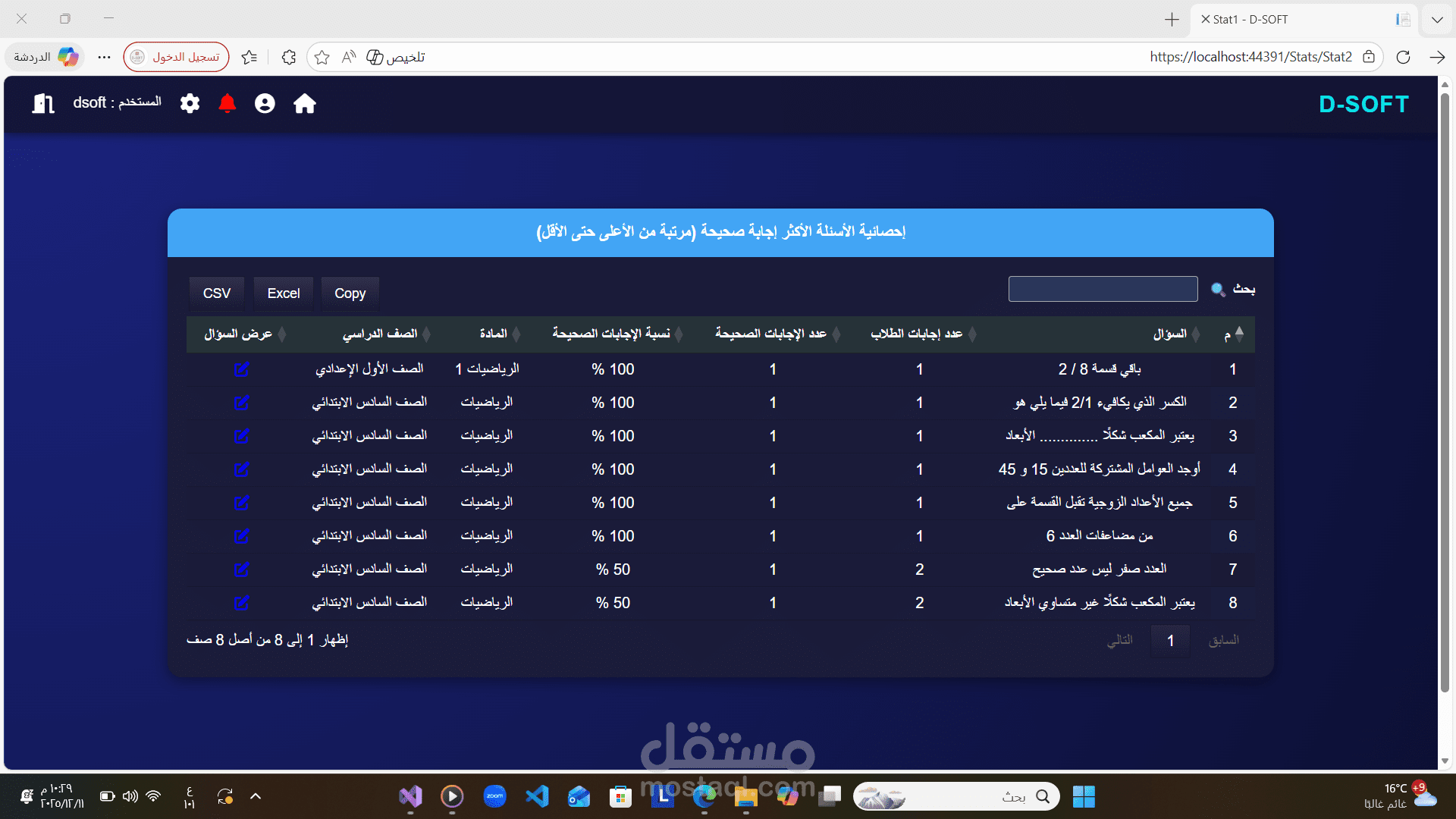This screenshot has width=1456, height=819.
Task: Click the browser refresh icon
Action: click(1403, 57)
